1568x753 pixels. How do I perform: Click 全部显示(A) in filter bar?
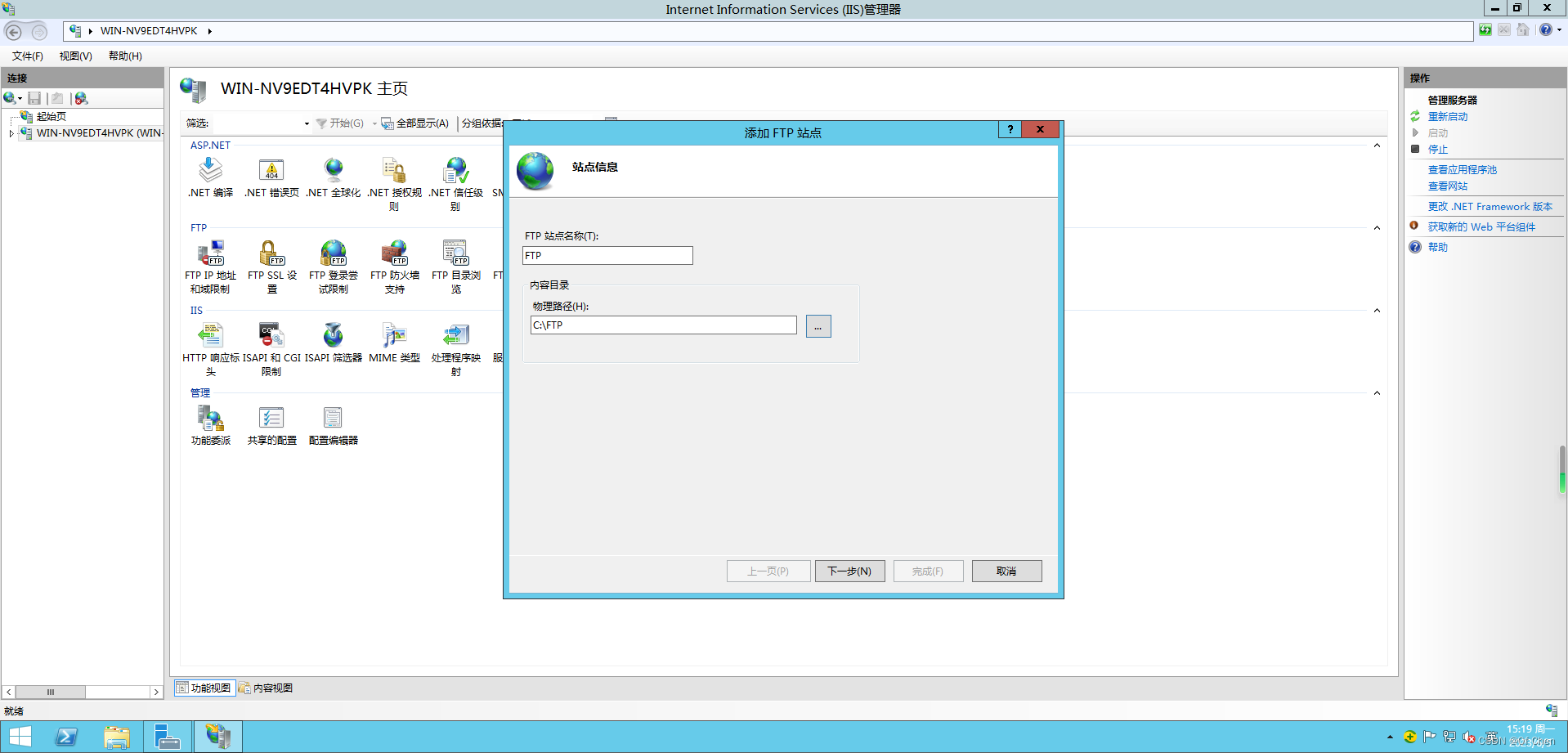(415, 123)
